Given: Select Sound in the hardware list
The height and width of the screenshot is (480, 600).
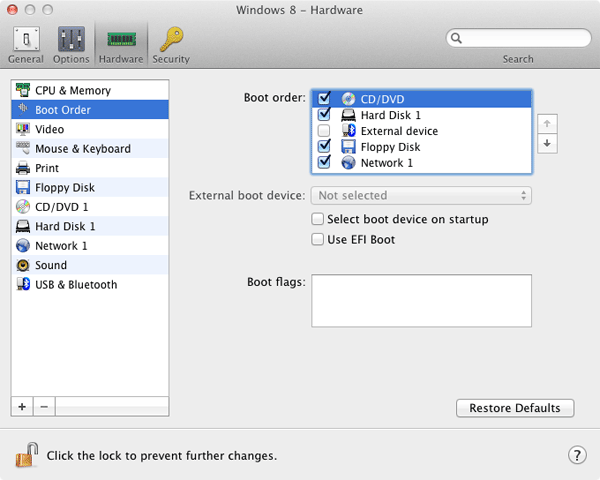Looking at the screenshot, I should (51, 265).
